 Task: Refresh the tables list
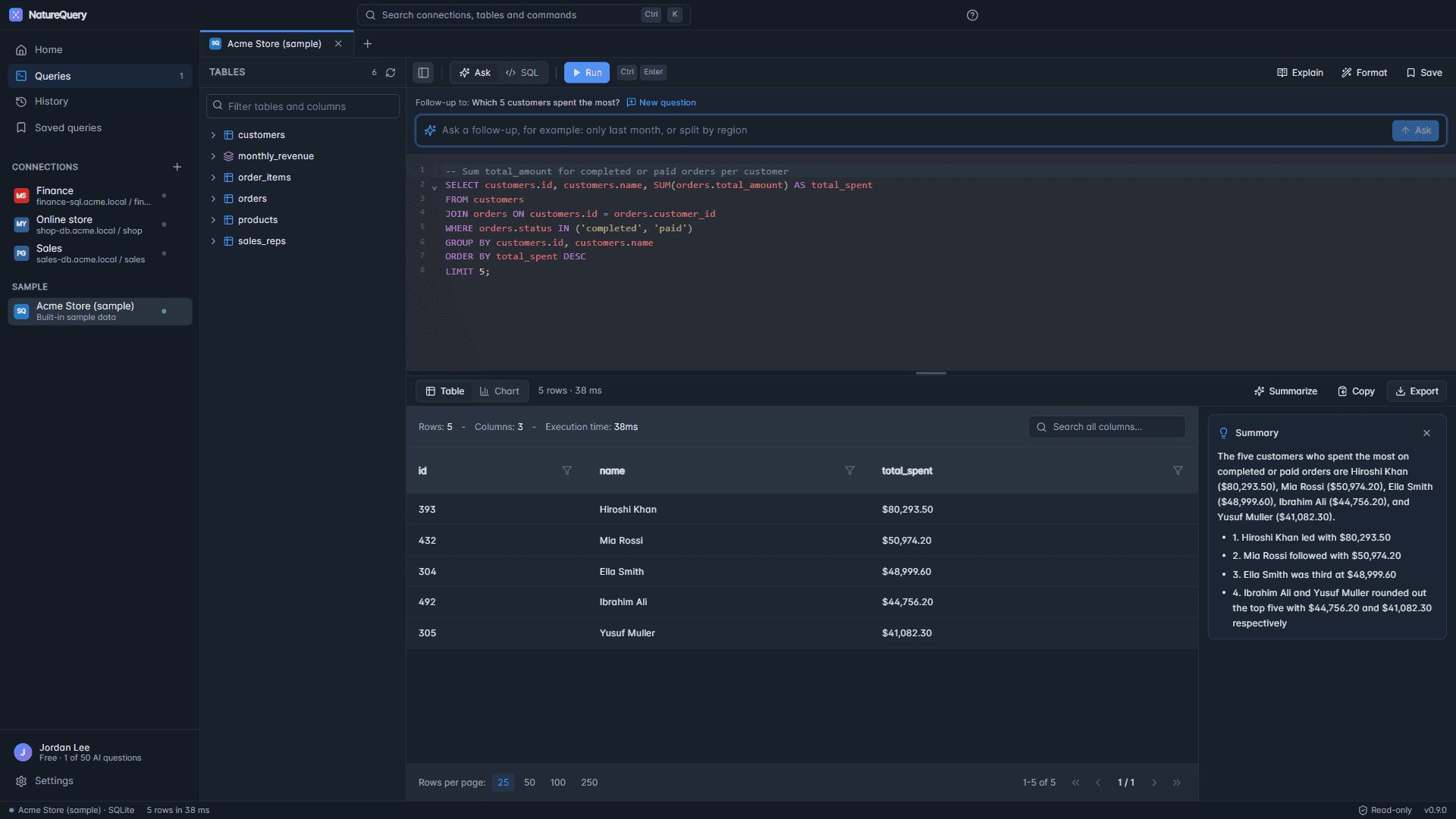click(x=391, y=73)
